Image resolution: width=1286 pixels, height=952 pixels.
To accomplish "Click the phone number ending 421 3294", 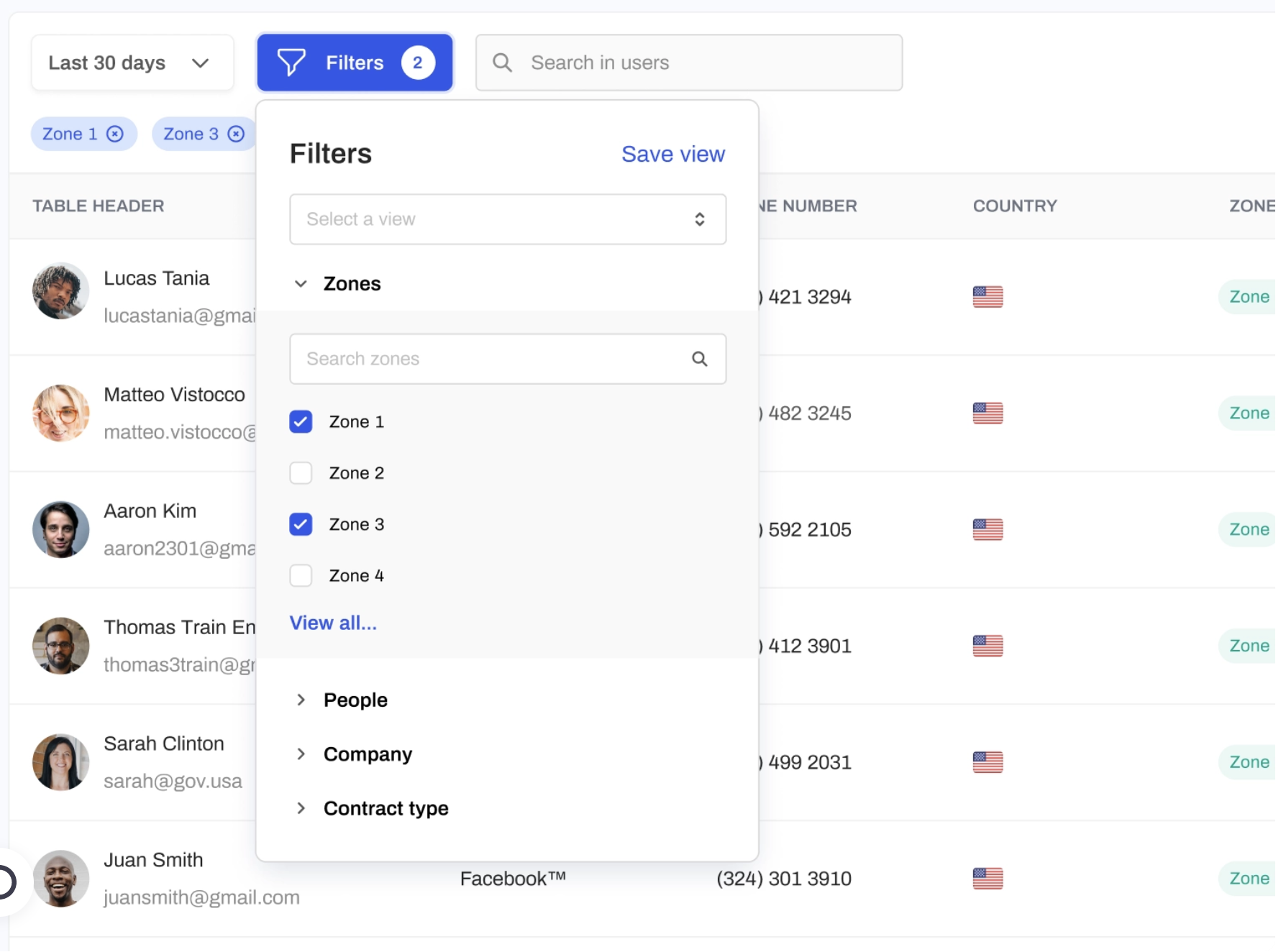I will click(x=806, y=297).
